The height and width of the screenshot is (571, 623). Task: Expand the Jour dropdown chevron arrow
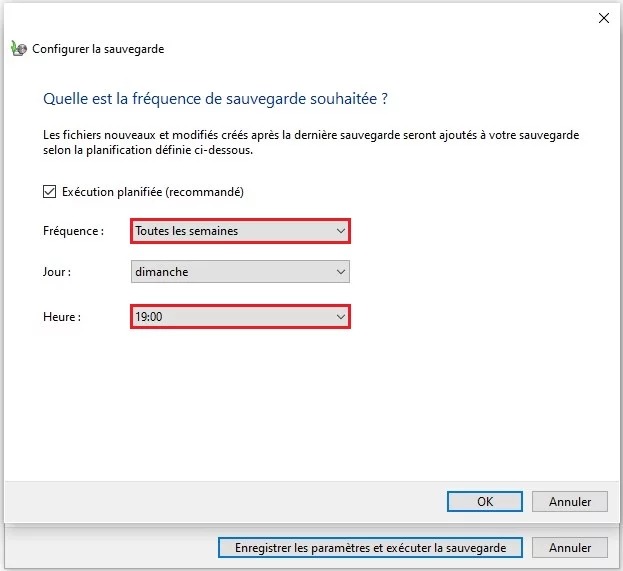click(x=341, y=272)
